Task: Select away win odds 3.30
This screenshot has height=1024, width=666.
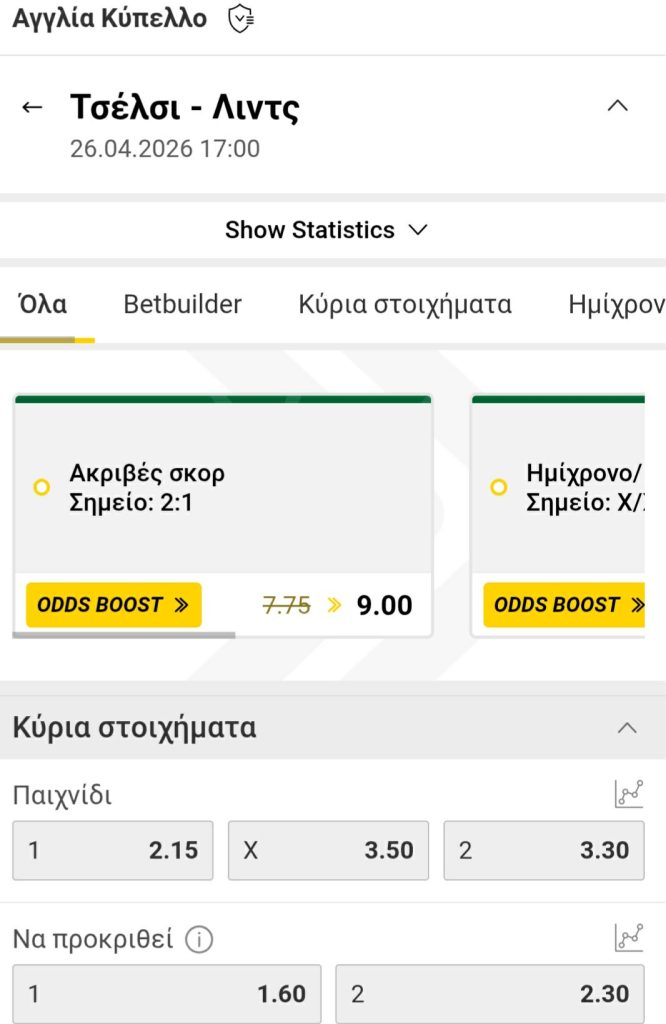Action: tap(543, 850)
